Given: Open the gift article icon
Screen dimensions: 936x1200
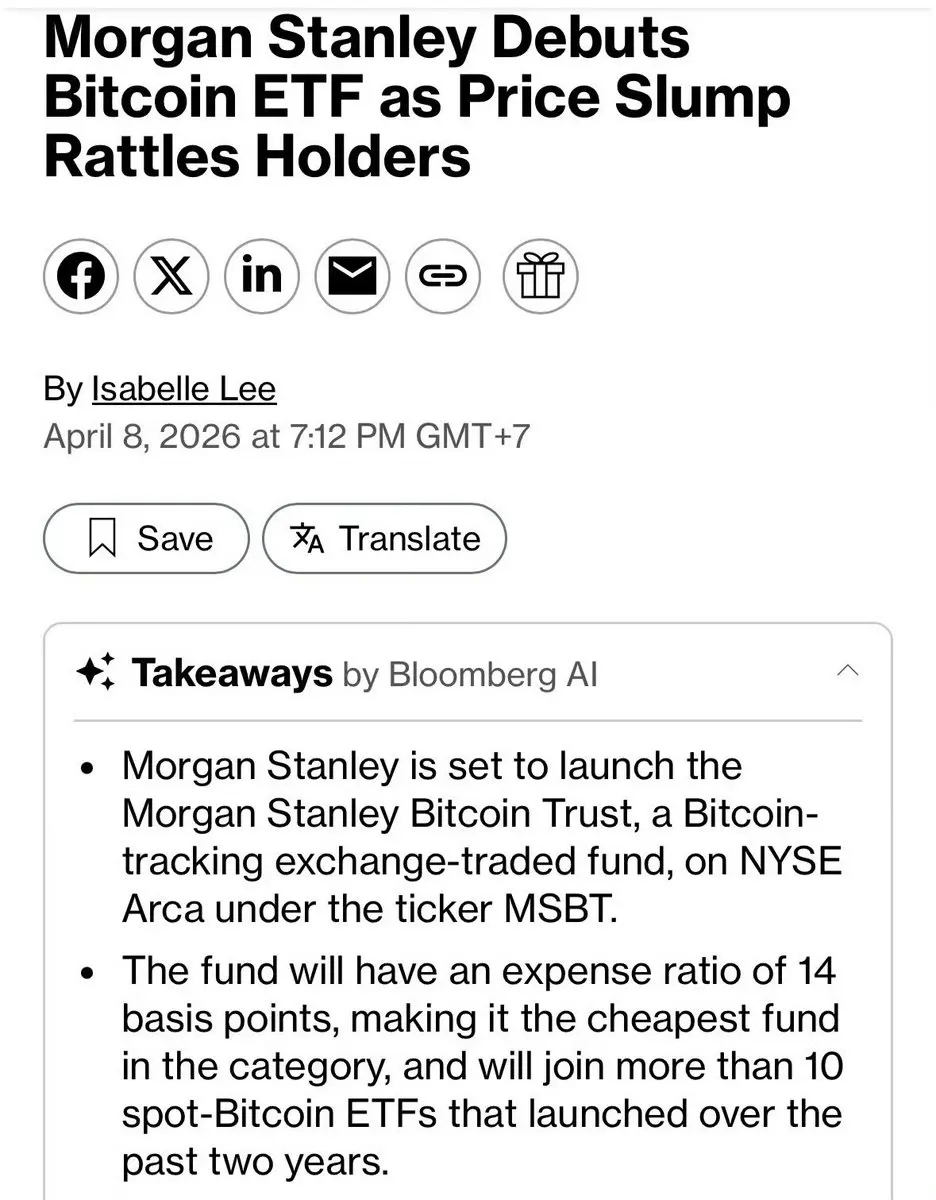Looking at the screenshot, I should 541,275.
